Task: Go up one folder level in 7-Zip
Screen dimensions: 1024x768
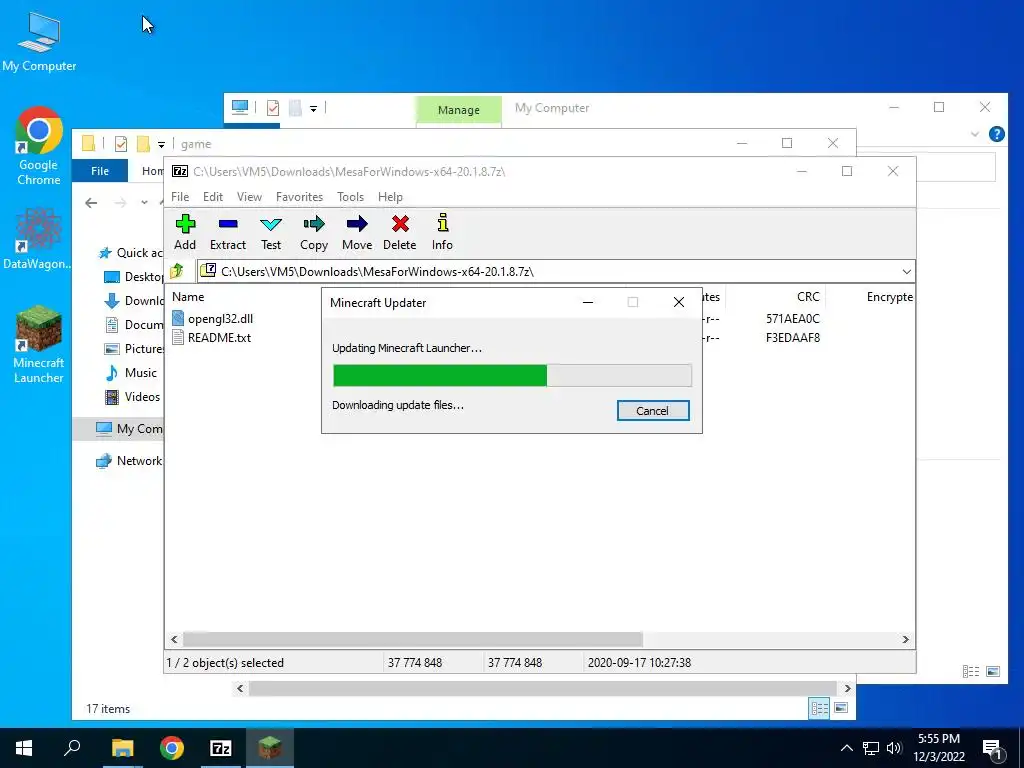Action: [177, 271]
